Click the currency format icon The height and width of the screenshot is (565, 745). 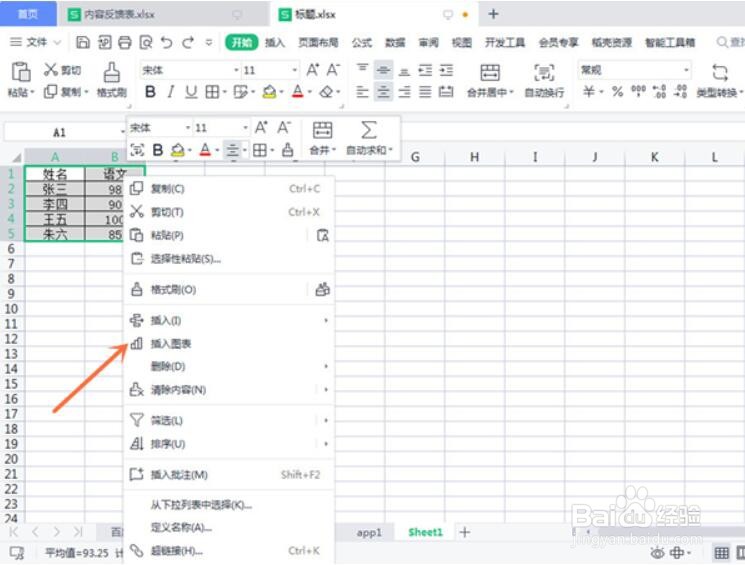(589, 91)
